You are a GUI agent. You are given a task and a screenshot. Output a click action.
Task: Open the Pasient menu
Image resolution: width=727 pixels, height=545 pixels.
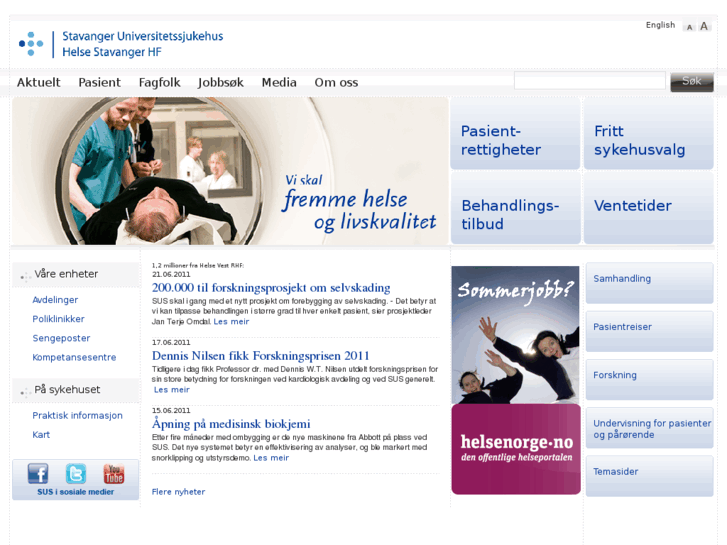pyautogui.click(x=99, y=83)
